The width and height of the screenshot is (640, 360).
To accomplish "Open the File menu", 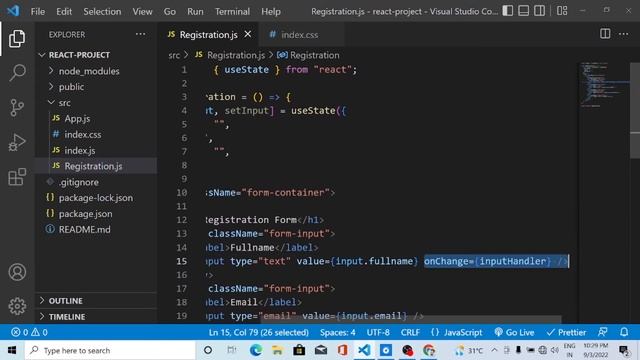I will pos(38,11).
